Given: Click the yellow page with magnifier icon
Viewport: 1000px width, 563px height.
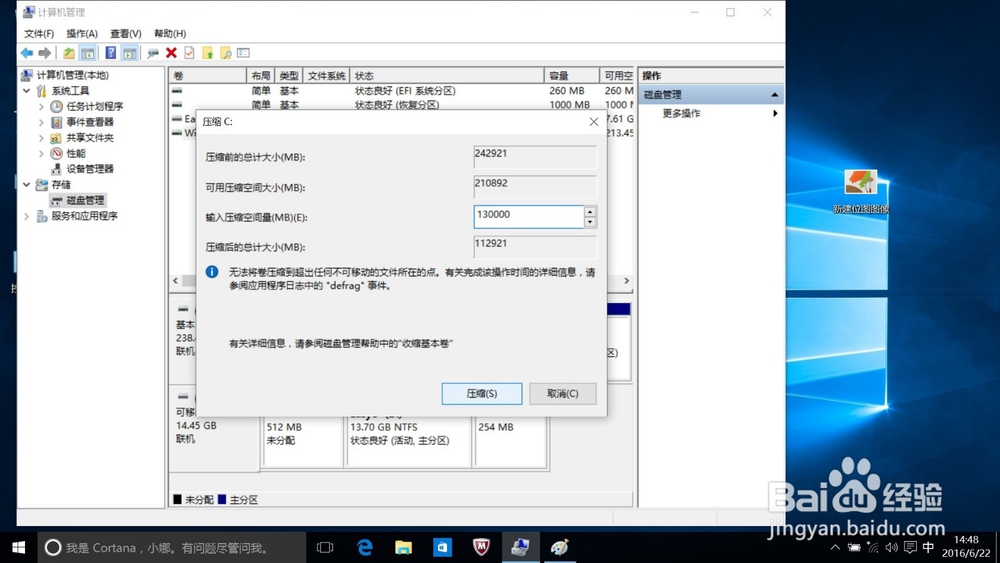Looking at the screenshot, I should click(x=226, y=53).
